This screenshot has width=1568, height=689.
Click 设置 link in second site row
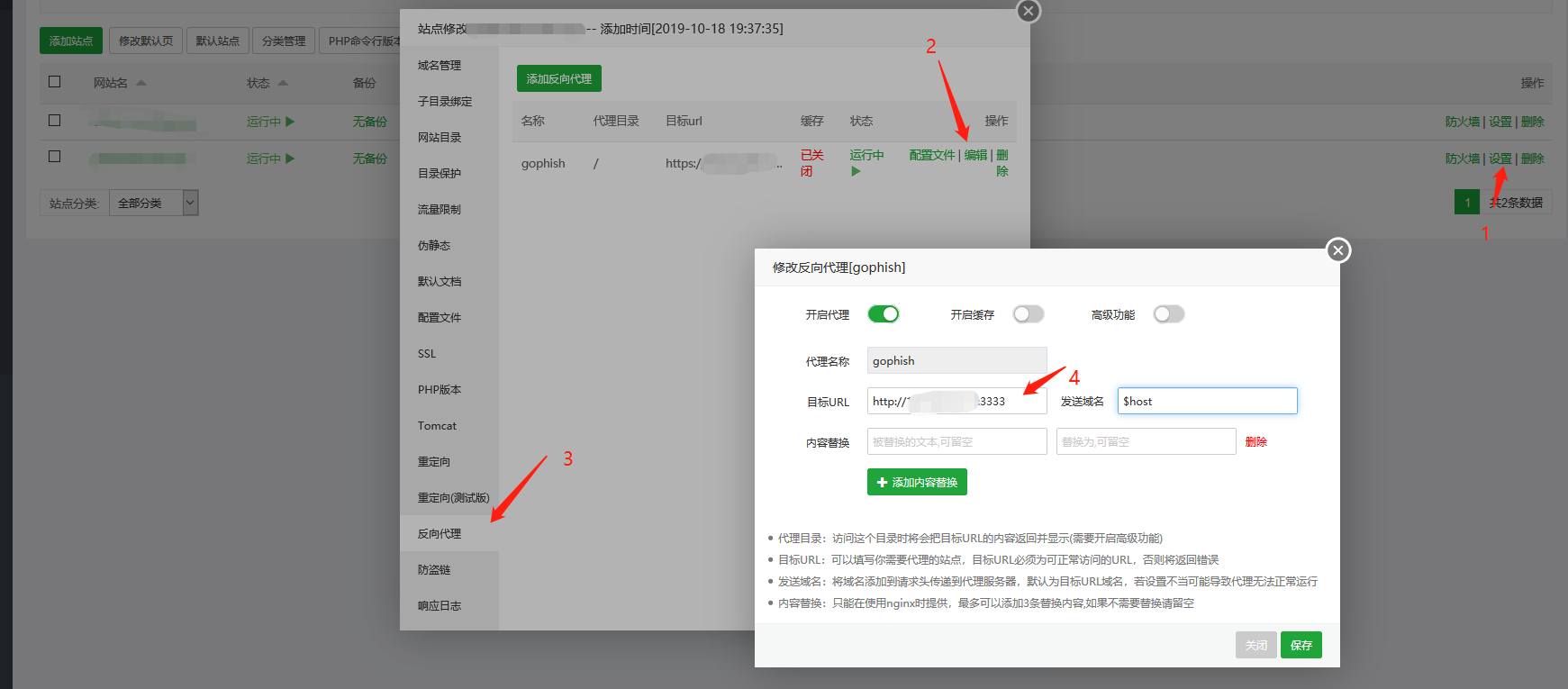[x=1500, y=159]
